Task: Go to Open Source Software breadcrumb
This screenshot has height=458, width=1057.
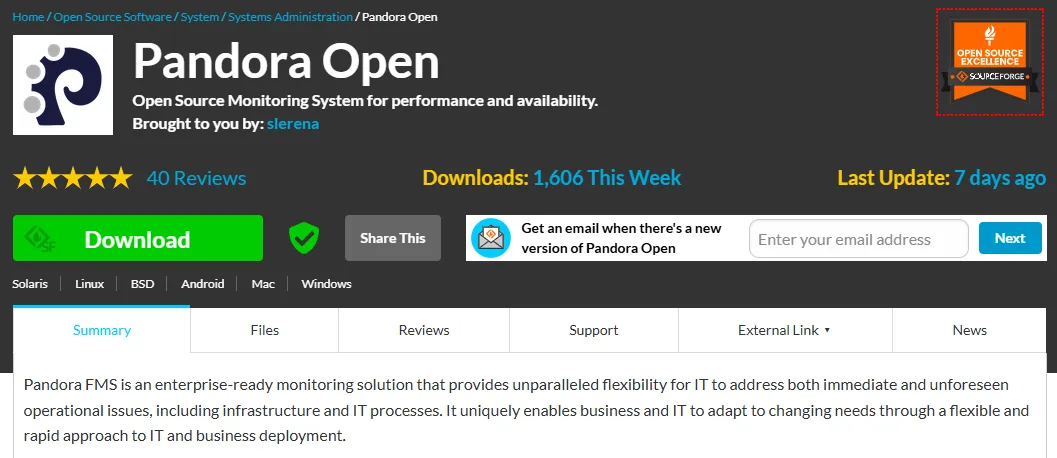Action: (112, 17)
